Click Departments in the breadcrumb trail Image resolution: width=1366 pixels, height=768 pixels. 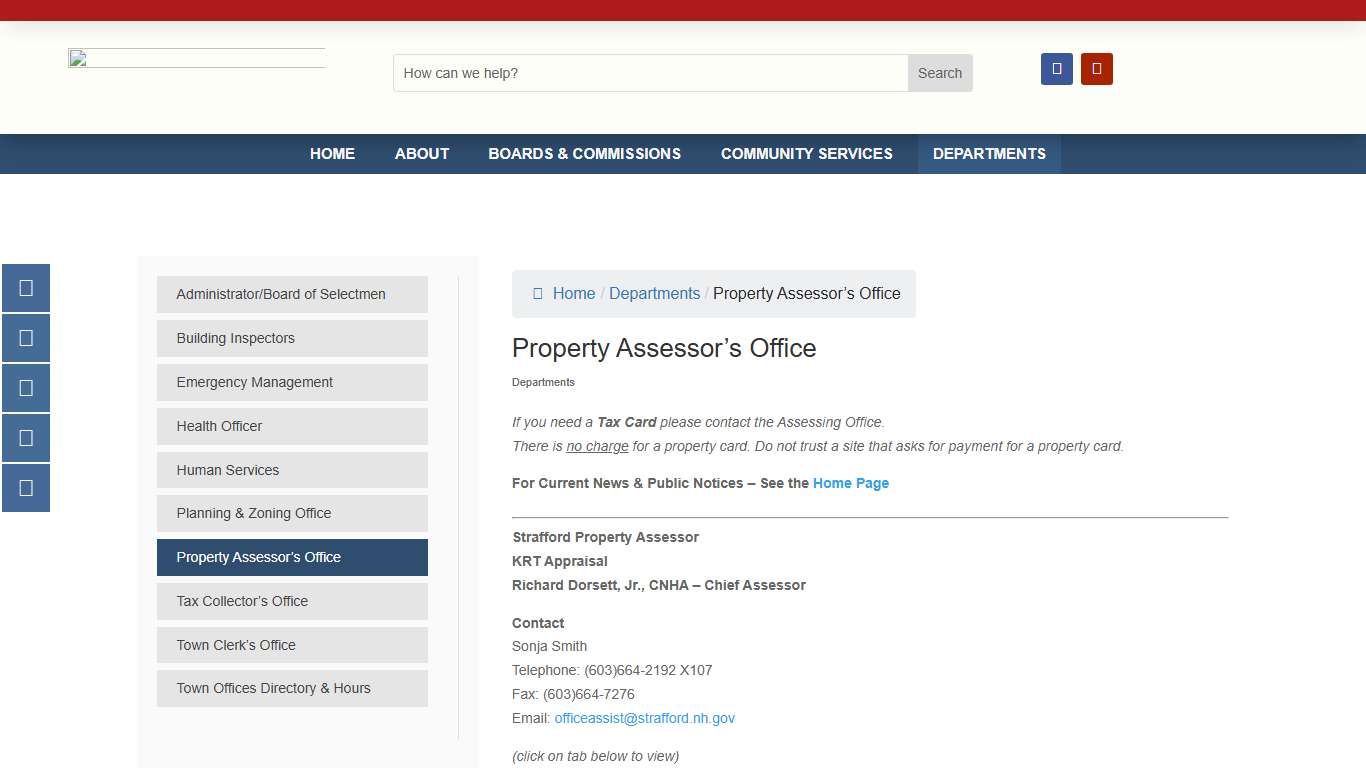click(655, 293)
